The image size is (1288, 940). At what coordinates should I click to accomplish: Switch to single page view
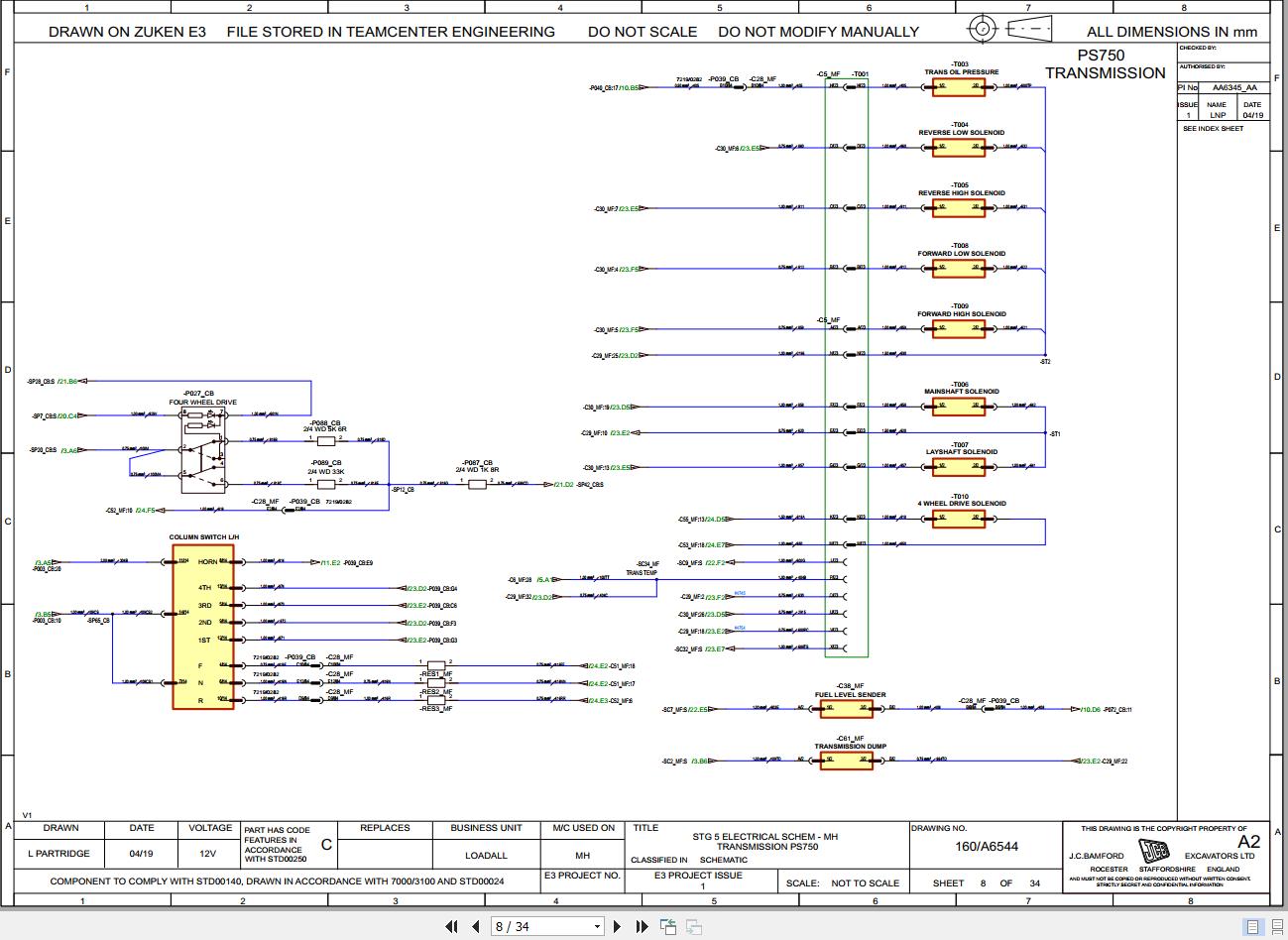pos(1252,927)
